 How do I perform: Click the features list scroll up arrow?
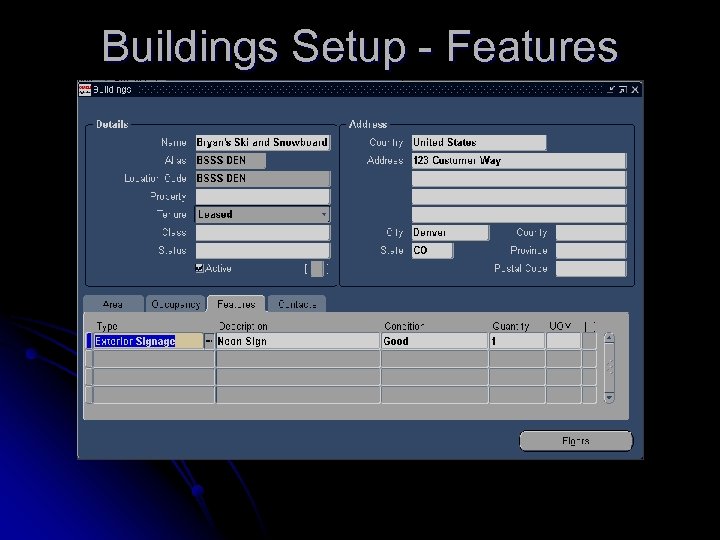click(x=609, y=338)
